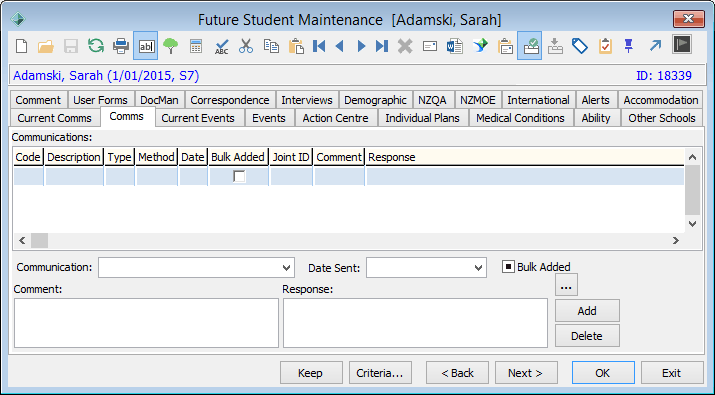Open the Medical Conditions tab
Viewport: 715px width, 395px height.
pyautogui.click(x=520, y=118)
